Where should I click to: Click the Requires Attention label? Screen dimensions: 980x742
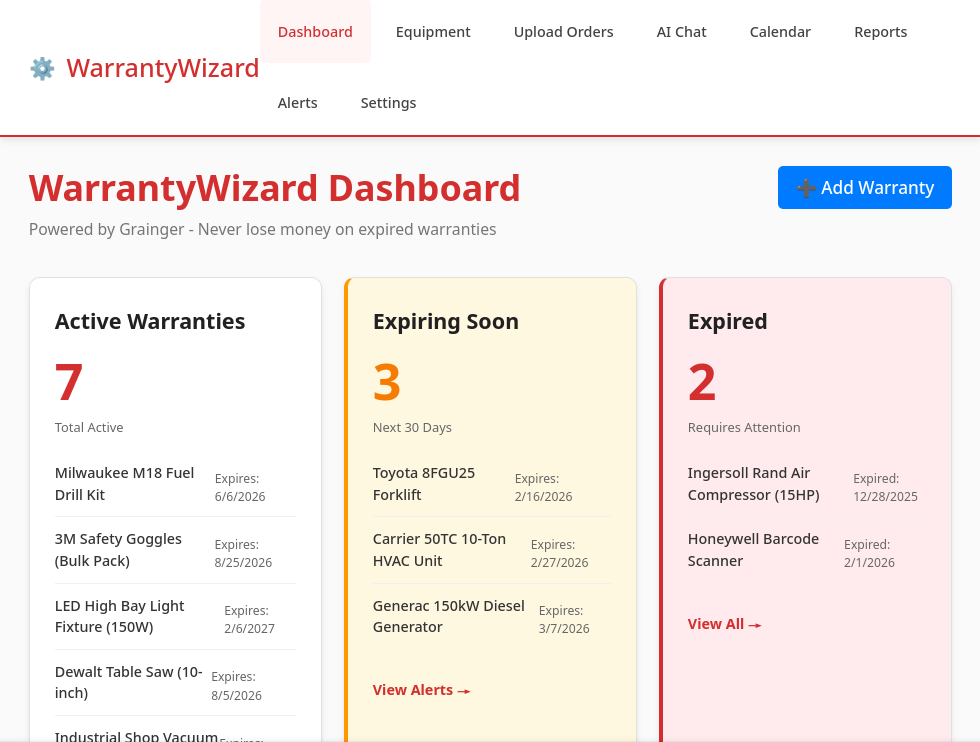744,428
